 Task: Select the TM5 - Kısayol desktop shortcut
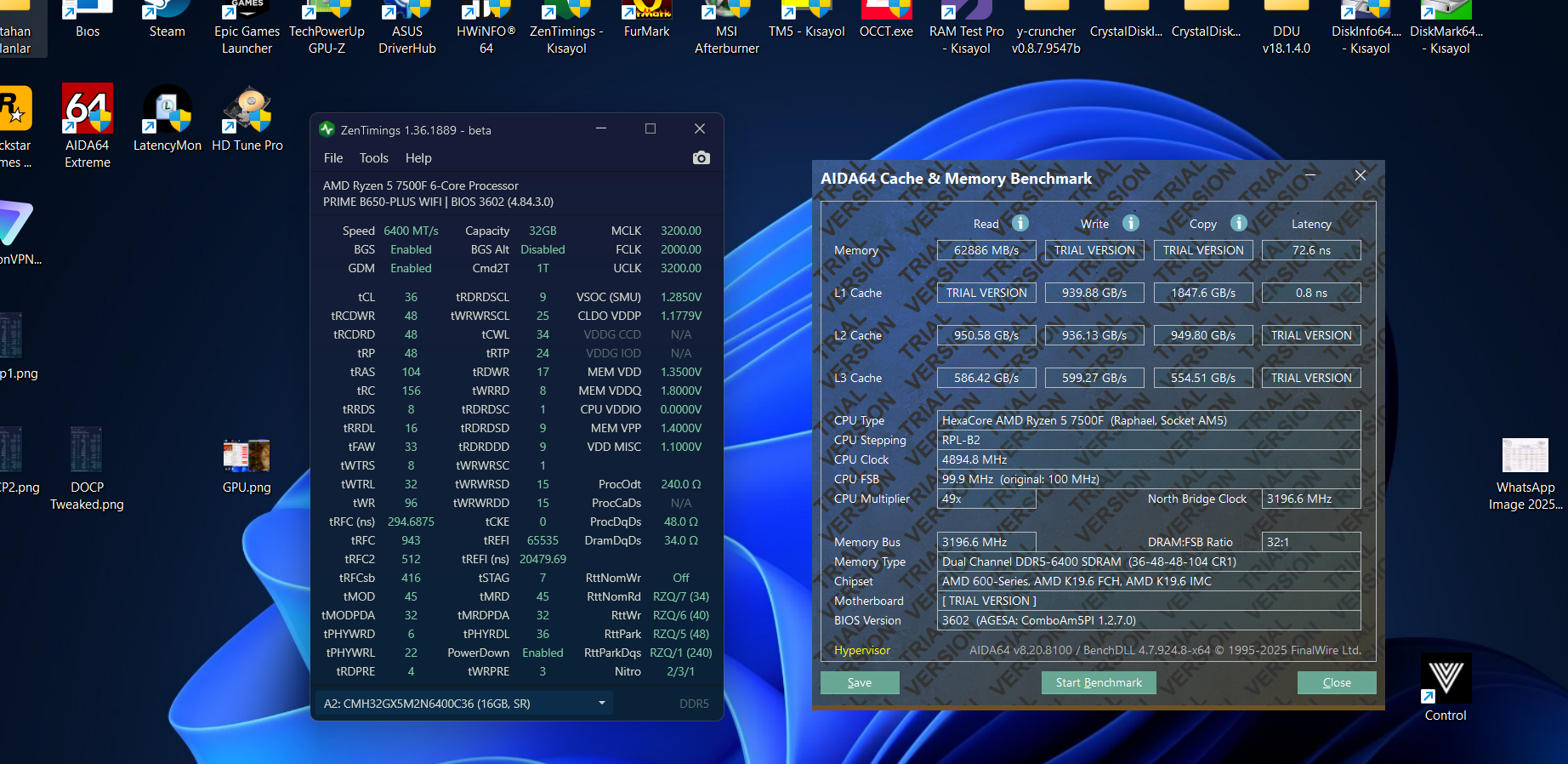point(807,20)
